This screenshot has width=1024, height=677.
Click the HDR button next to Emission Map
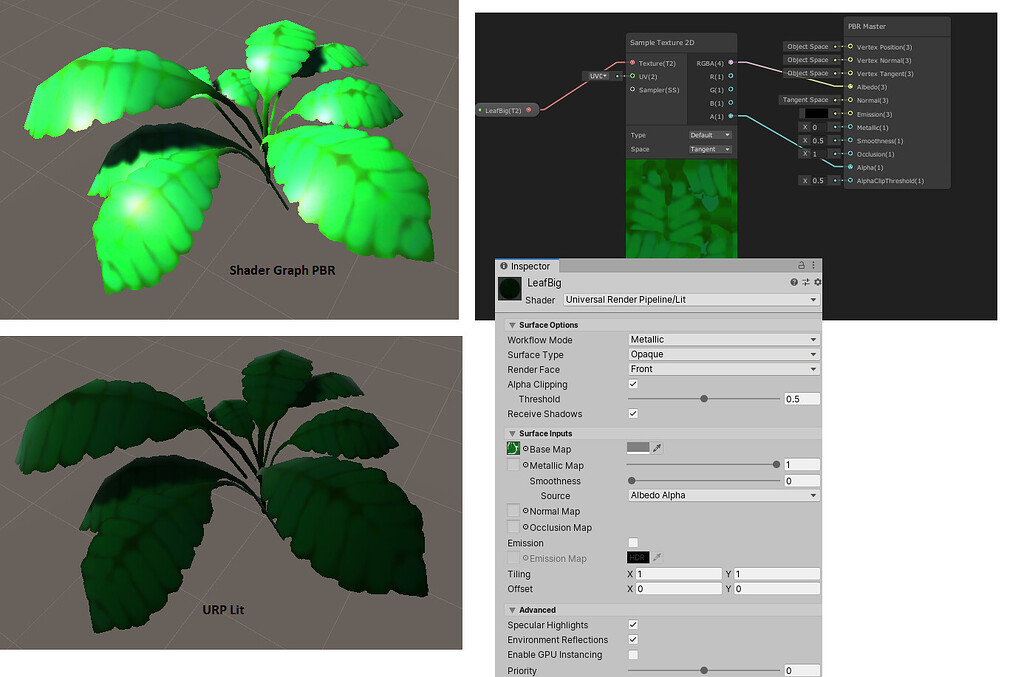coord(637,557)
